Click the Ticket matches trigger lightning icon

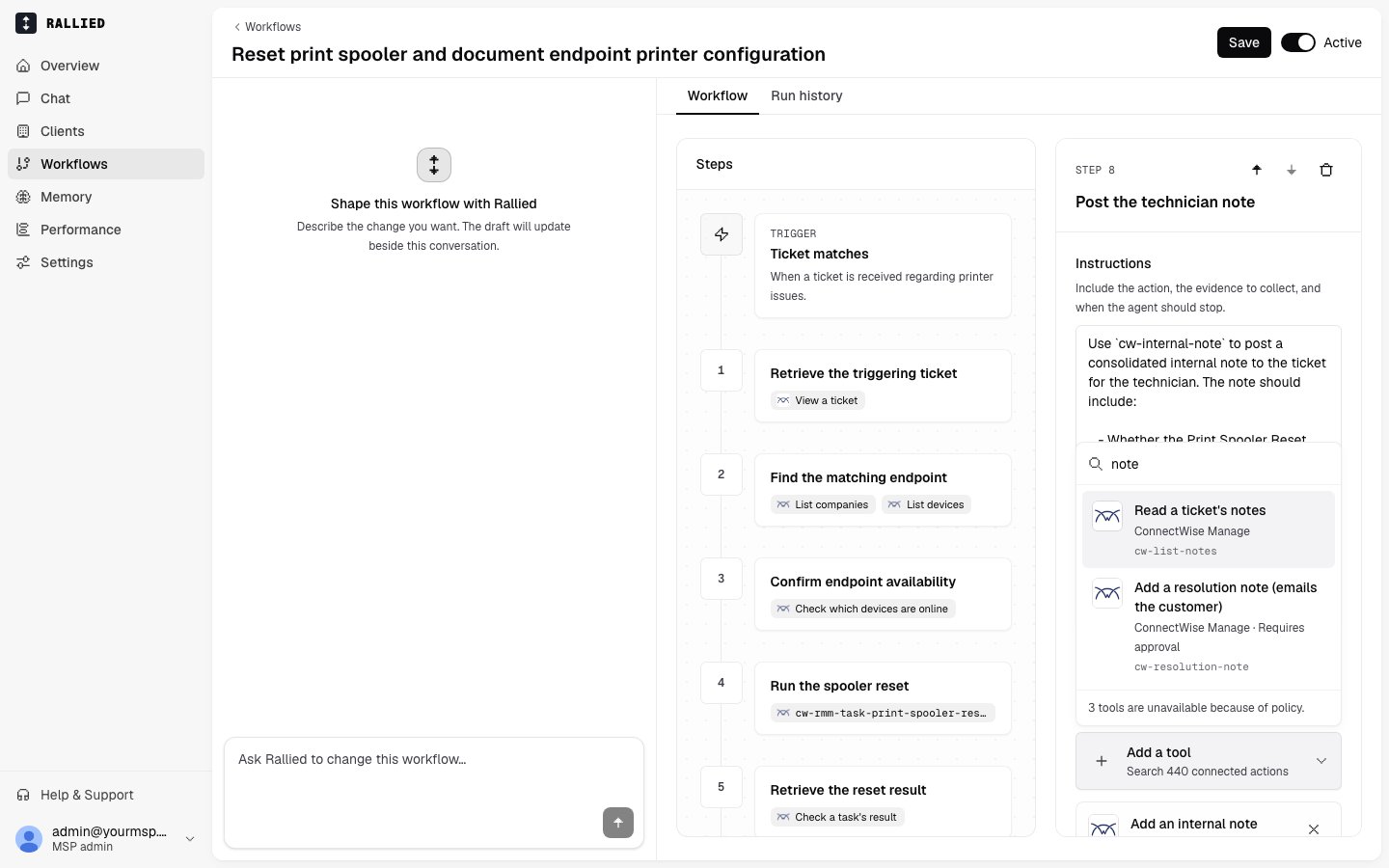click(721, 234)
